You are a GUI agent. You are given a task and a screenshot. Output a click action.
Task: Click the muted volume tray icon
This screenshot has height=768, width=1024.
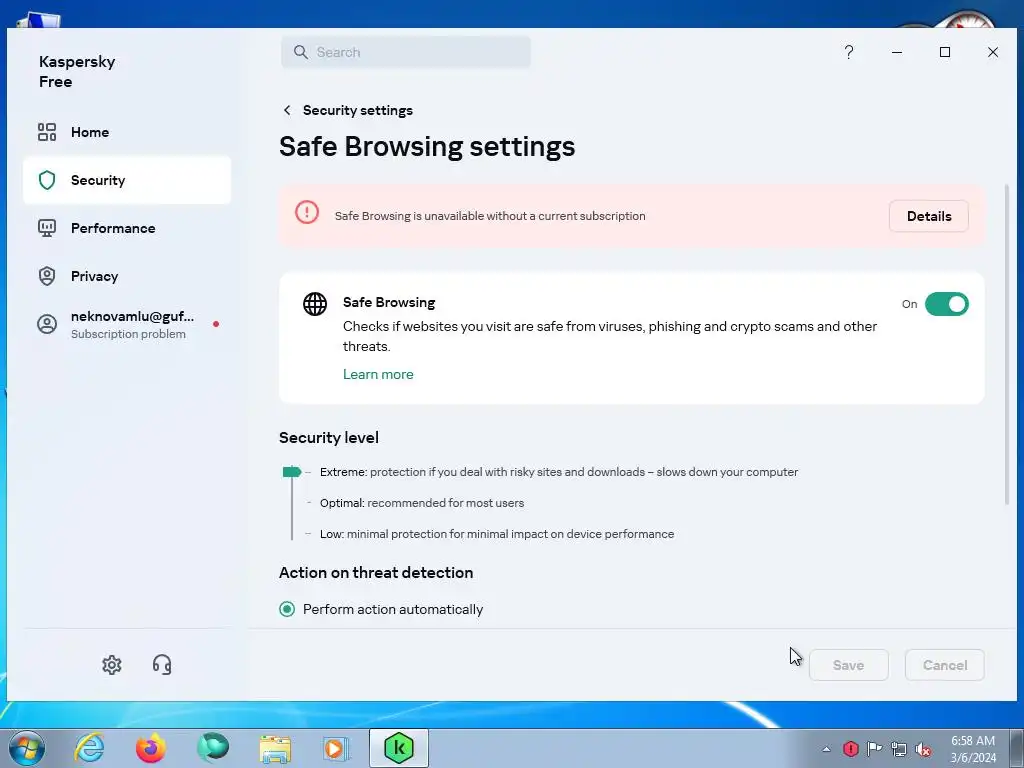[x=923, y=749]
